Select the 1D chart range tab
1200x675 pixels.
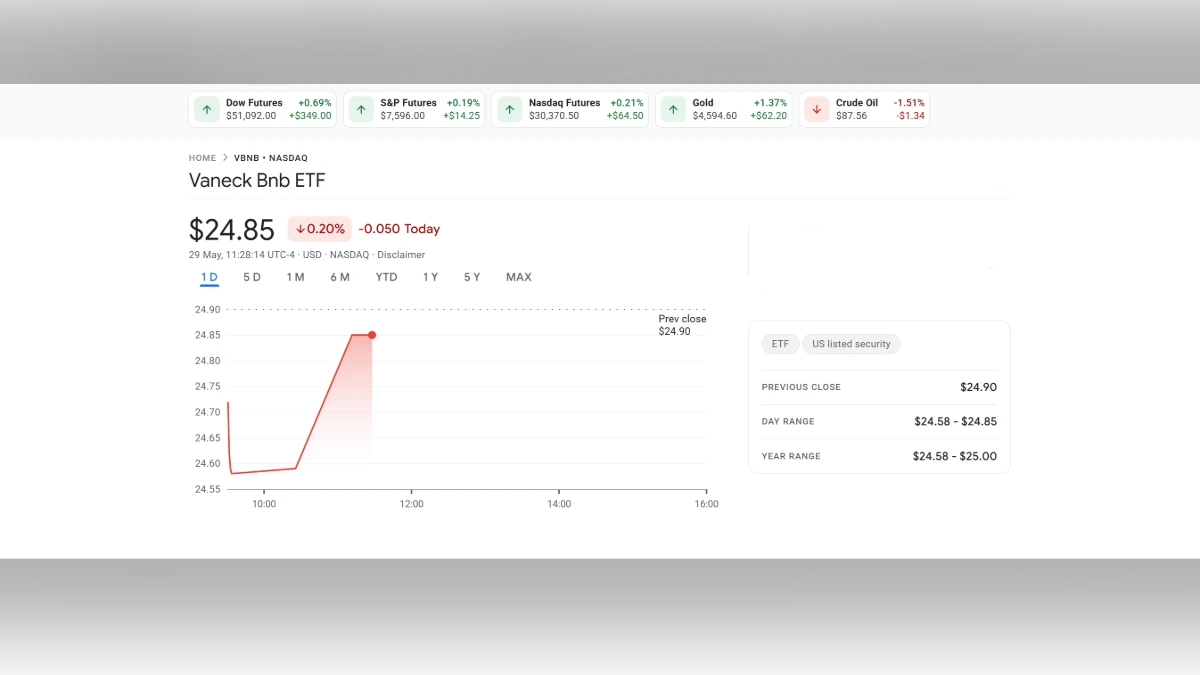pyautogui.click(x=209, y=277)
